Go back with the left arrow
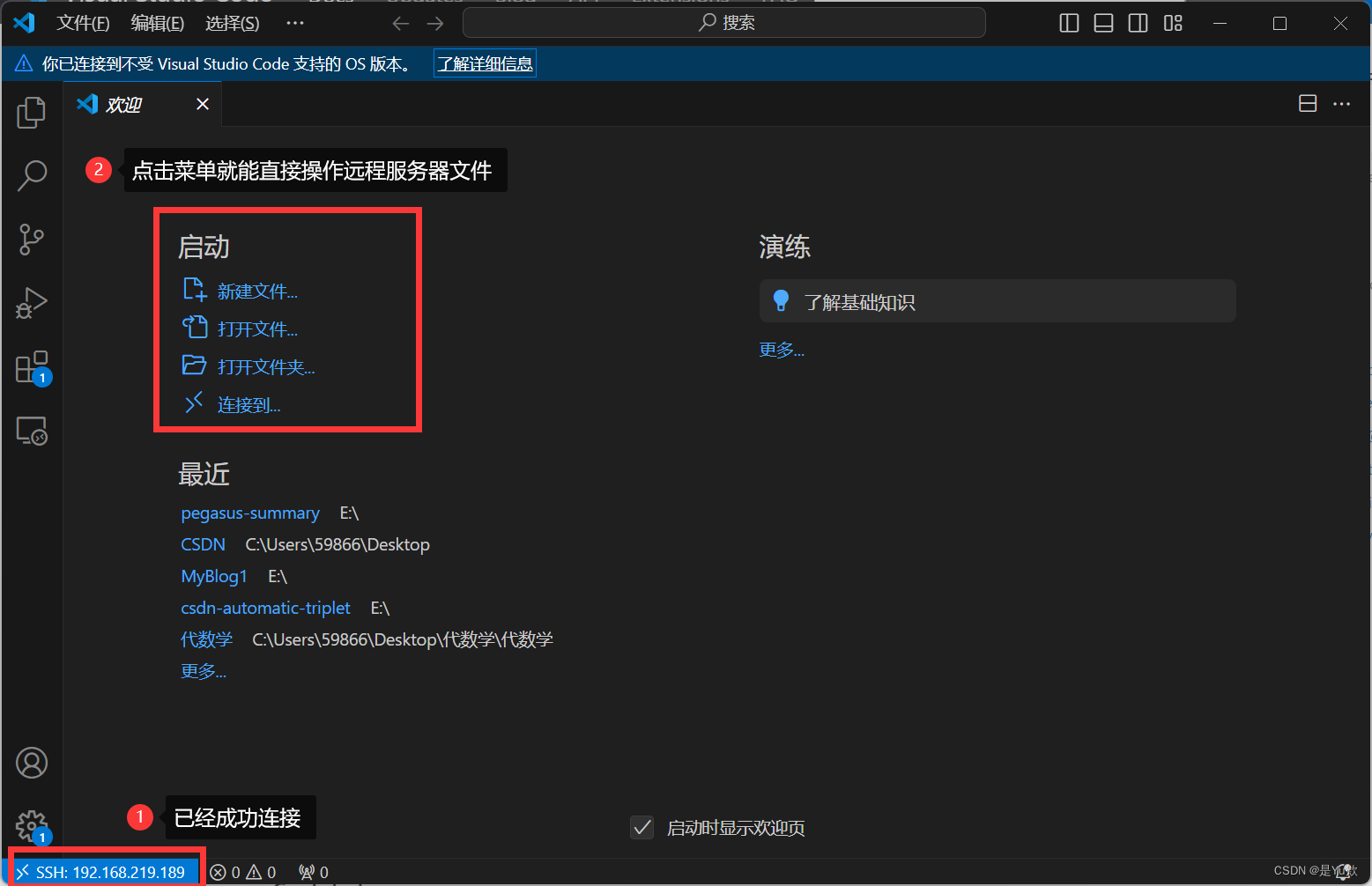1372x886 pixels. [x=401, y=24]
